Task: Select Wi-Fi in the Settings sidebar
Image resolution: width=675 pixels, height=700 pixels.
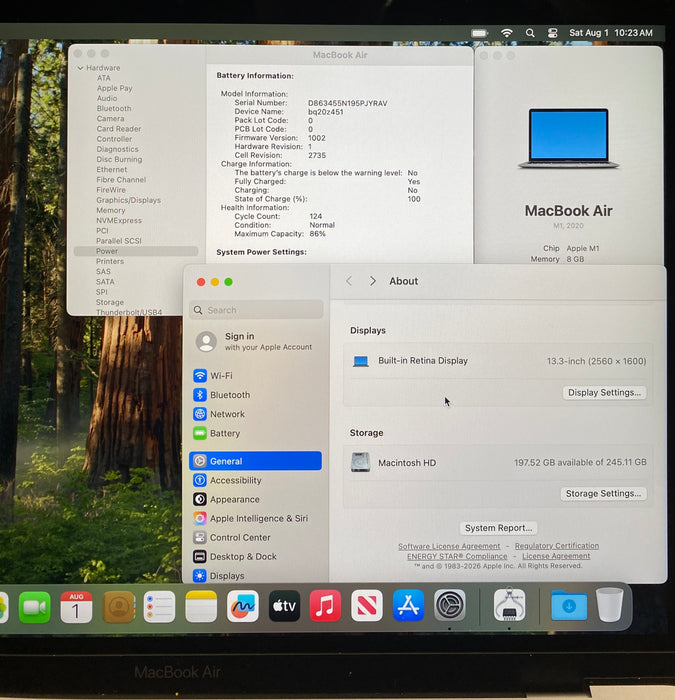Action: tap(256, 375)
